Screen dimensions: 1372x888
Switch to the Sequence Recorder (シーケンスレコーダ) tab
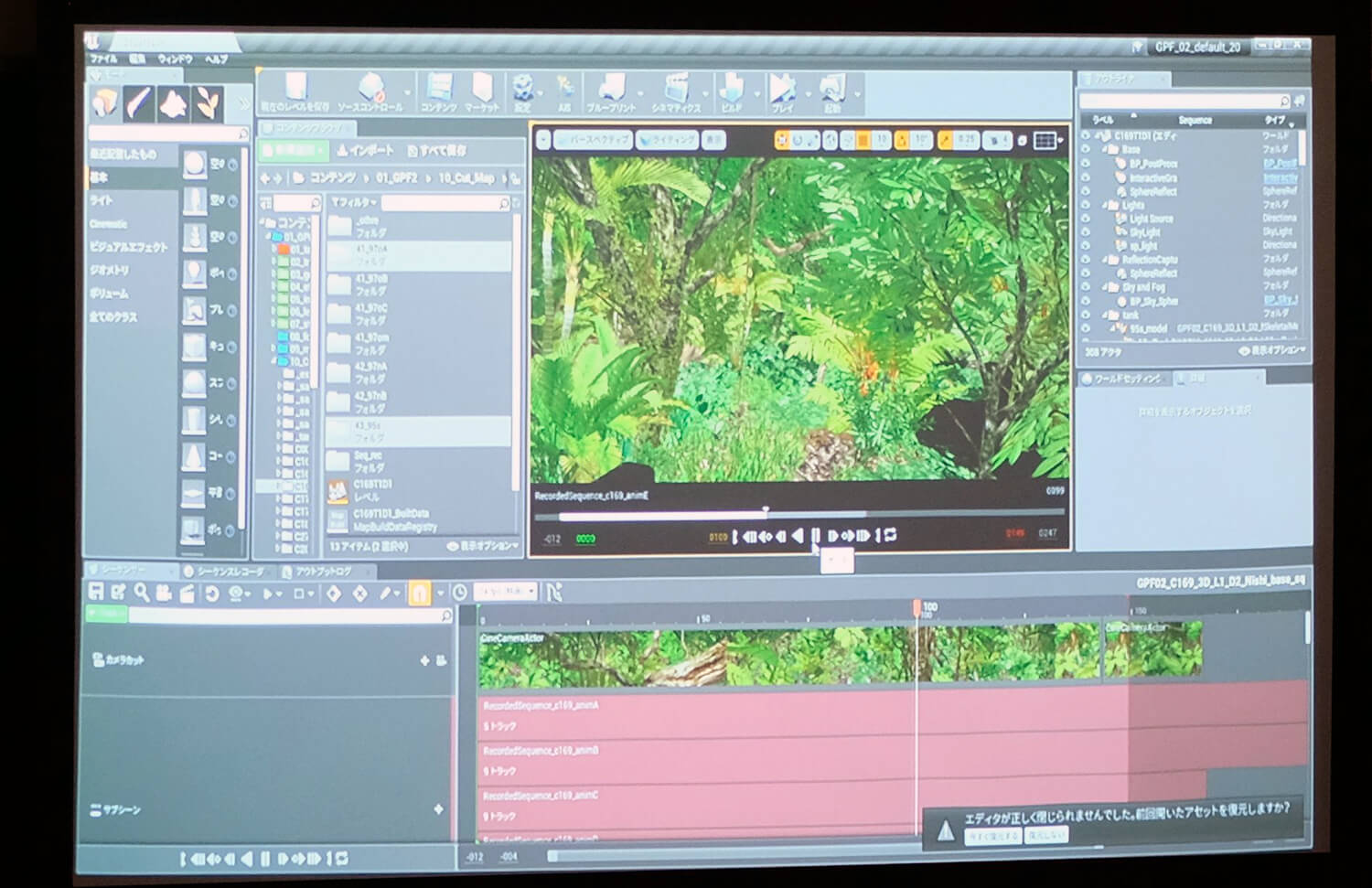(x=223, y=572)
